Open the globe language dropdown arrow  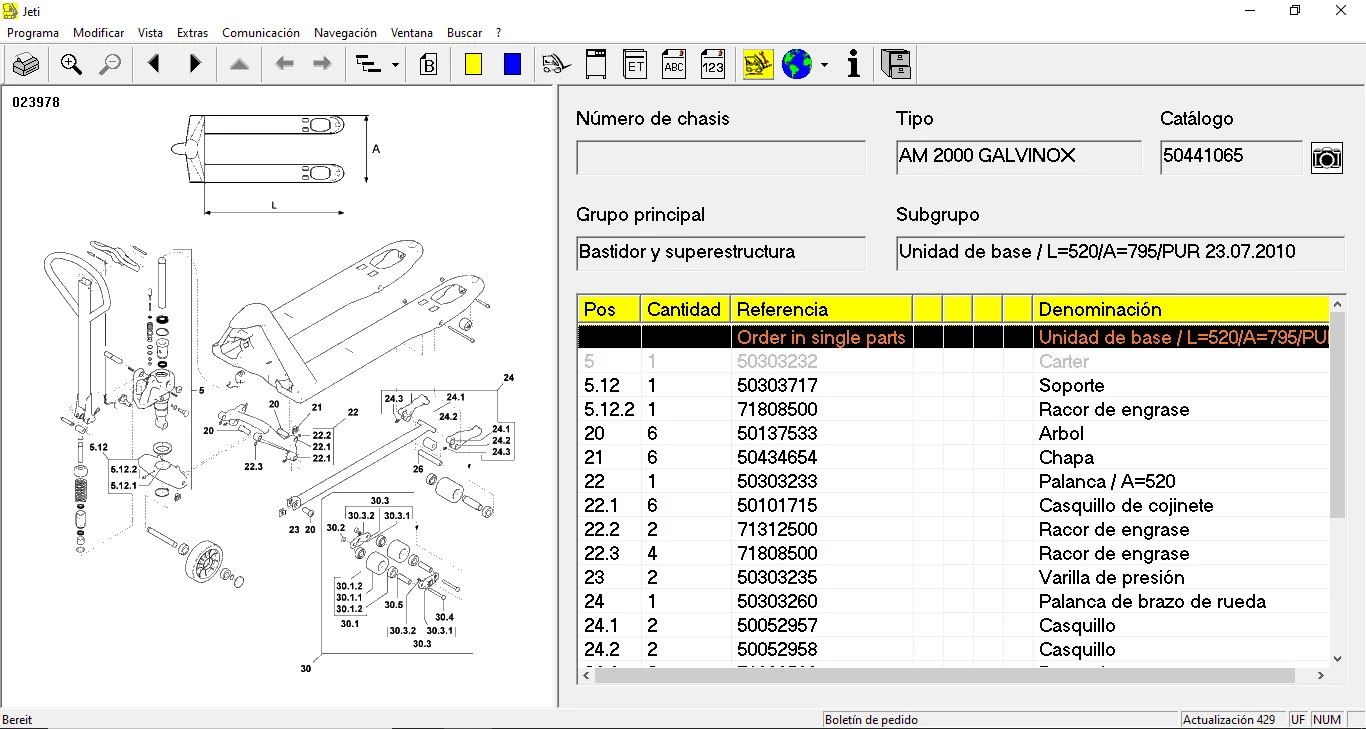click(824, 66)
